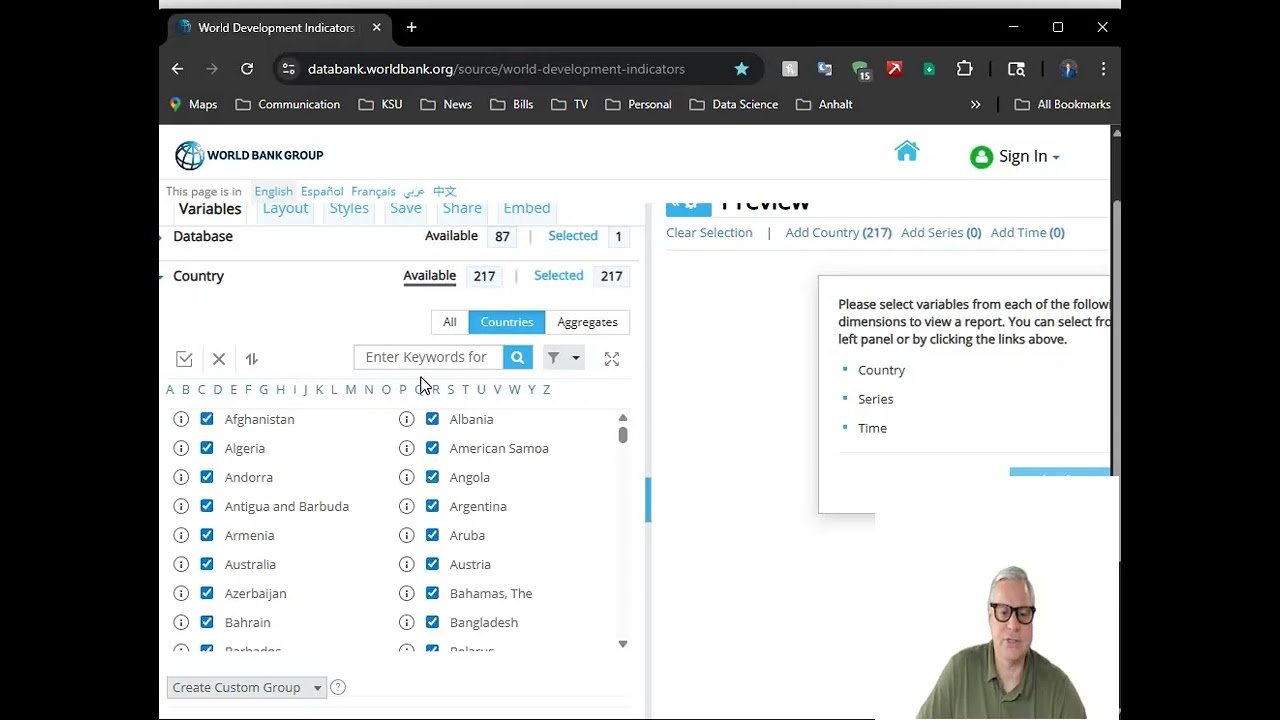This screenshot has width=1280, height=720.
Task: Expand country panel to full screen
Action: (612, 358)
